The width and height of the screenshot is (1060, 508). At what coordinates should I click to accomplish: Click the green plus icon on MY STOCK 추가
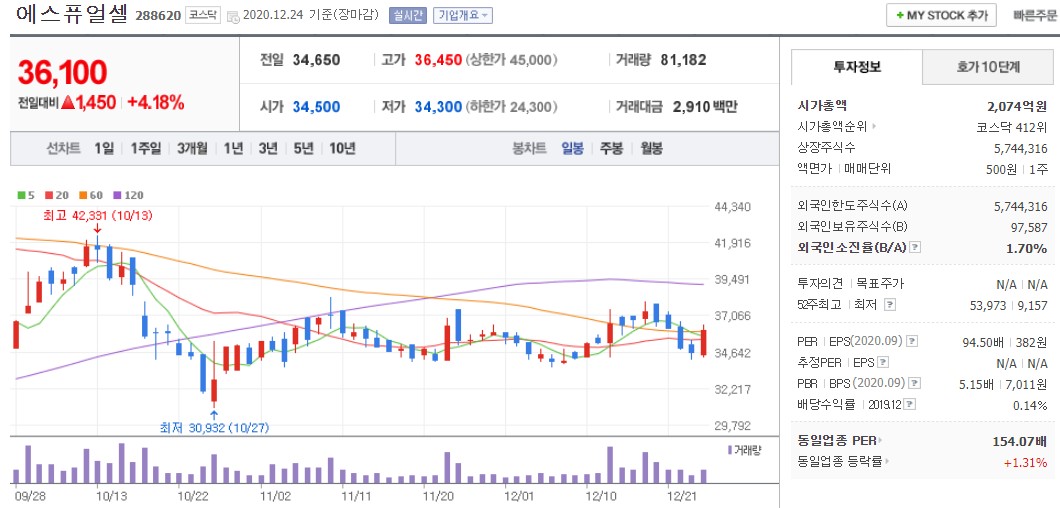[x=900, y=15]
